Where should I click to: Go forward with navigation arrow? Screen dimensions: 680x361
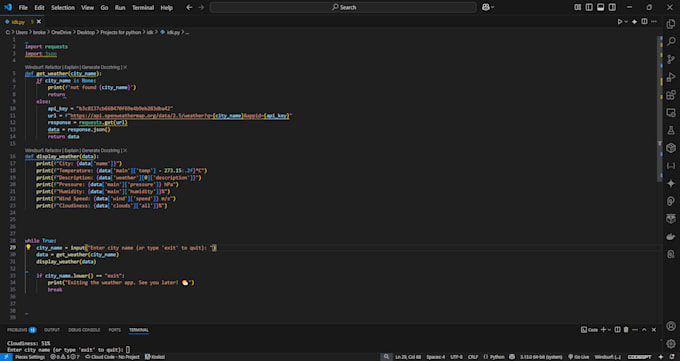pyautogui.click(x=201, y=7)
